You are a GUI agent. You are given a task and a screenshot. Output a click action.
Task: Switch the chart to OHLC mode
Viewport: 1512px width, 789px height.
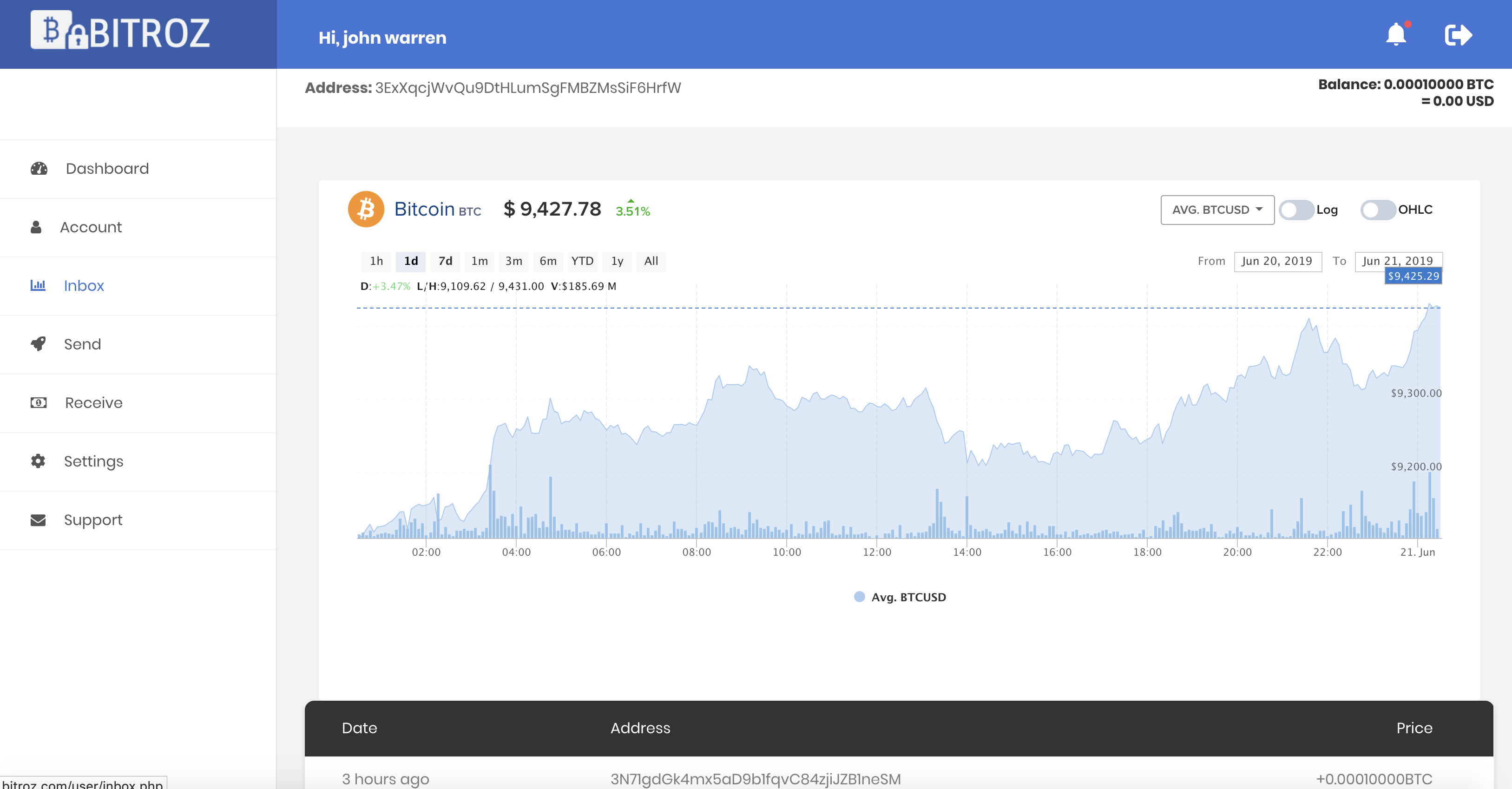click(1378, 210)
